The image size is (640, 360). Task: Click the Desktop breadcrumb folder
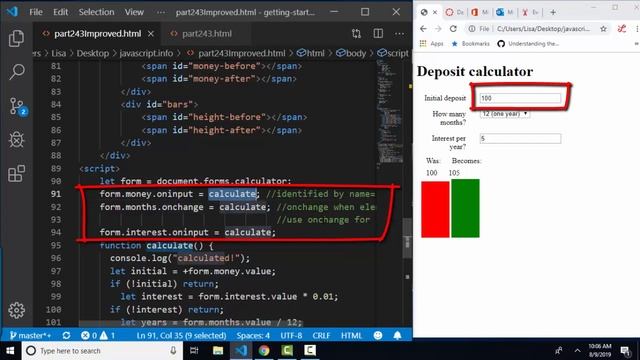(x=93, y=53)
